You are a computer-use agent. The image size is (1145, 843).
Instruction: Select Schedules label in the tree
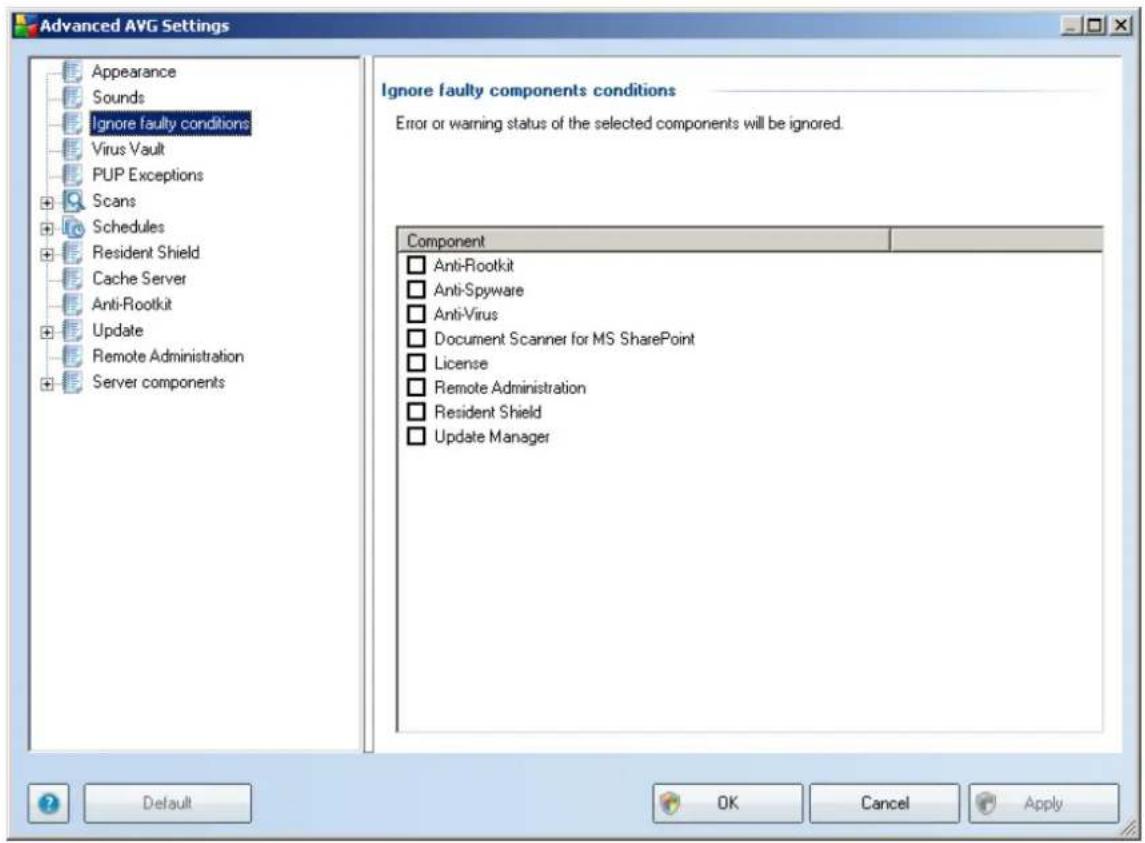pos(129,226)
